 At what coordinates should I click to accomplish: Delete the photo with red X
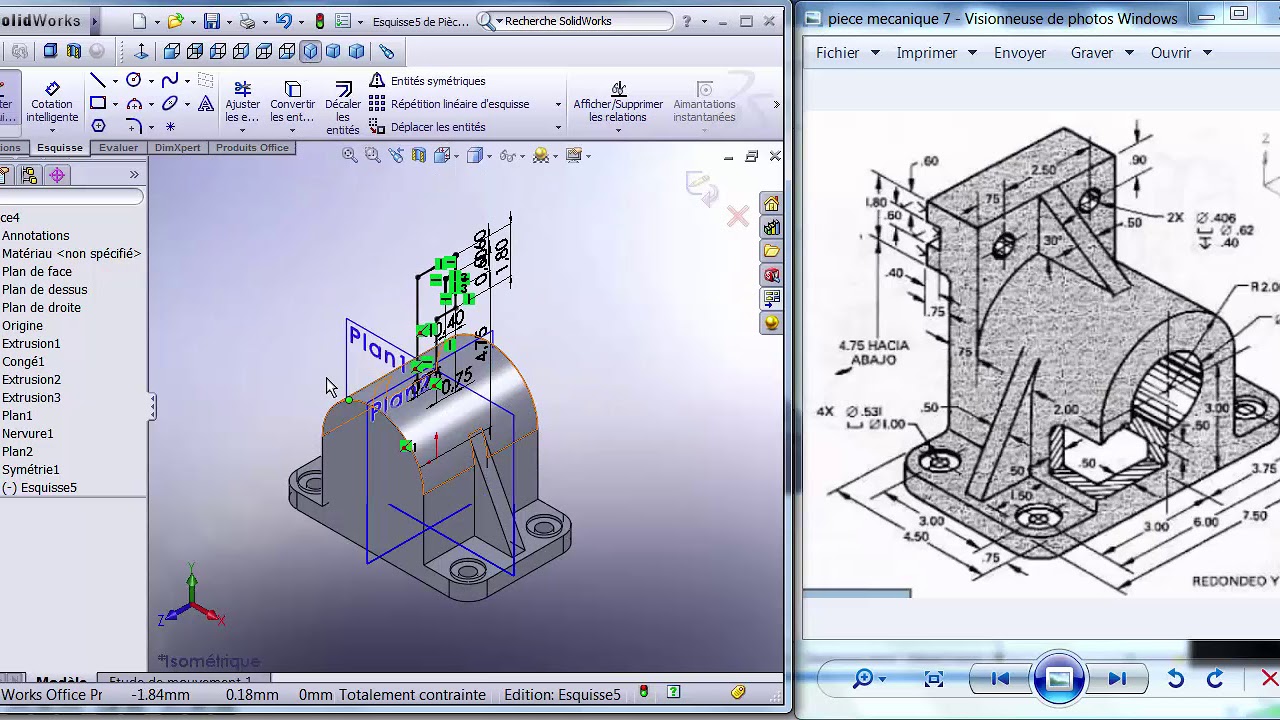pos(1270,679)
